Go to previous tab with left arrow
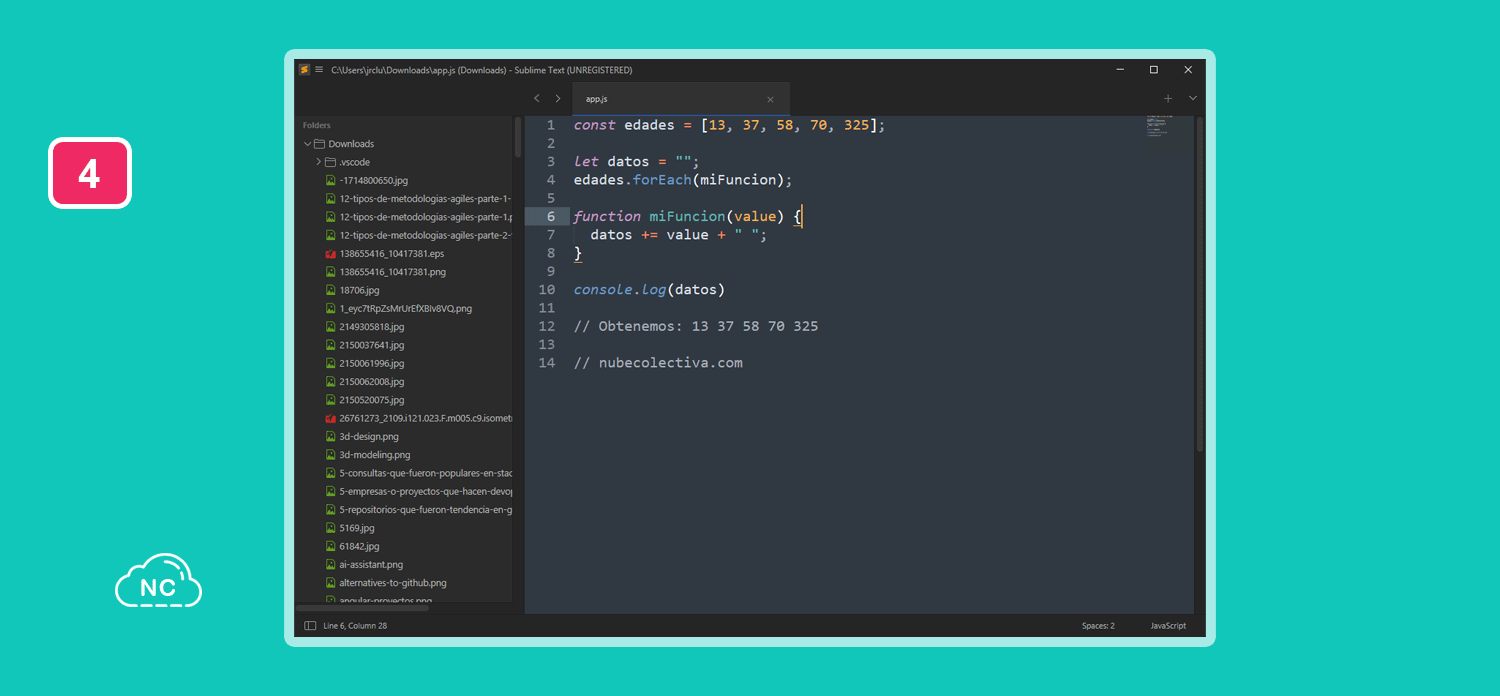The width and height of the screenshot is (1500, 696). tap(537, 99)
